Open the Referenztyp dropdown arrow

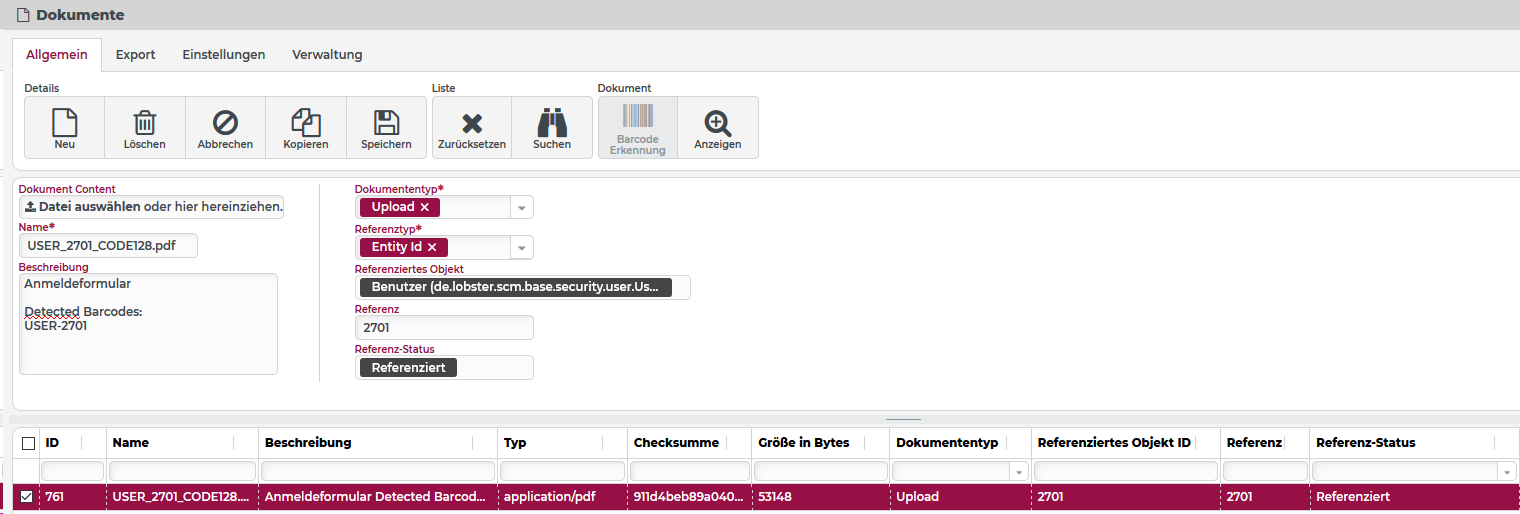pyautogui.click(x=521, y=248)
